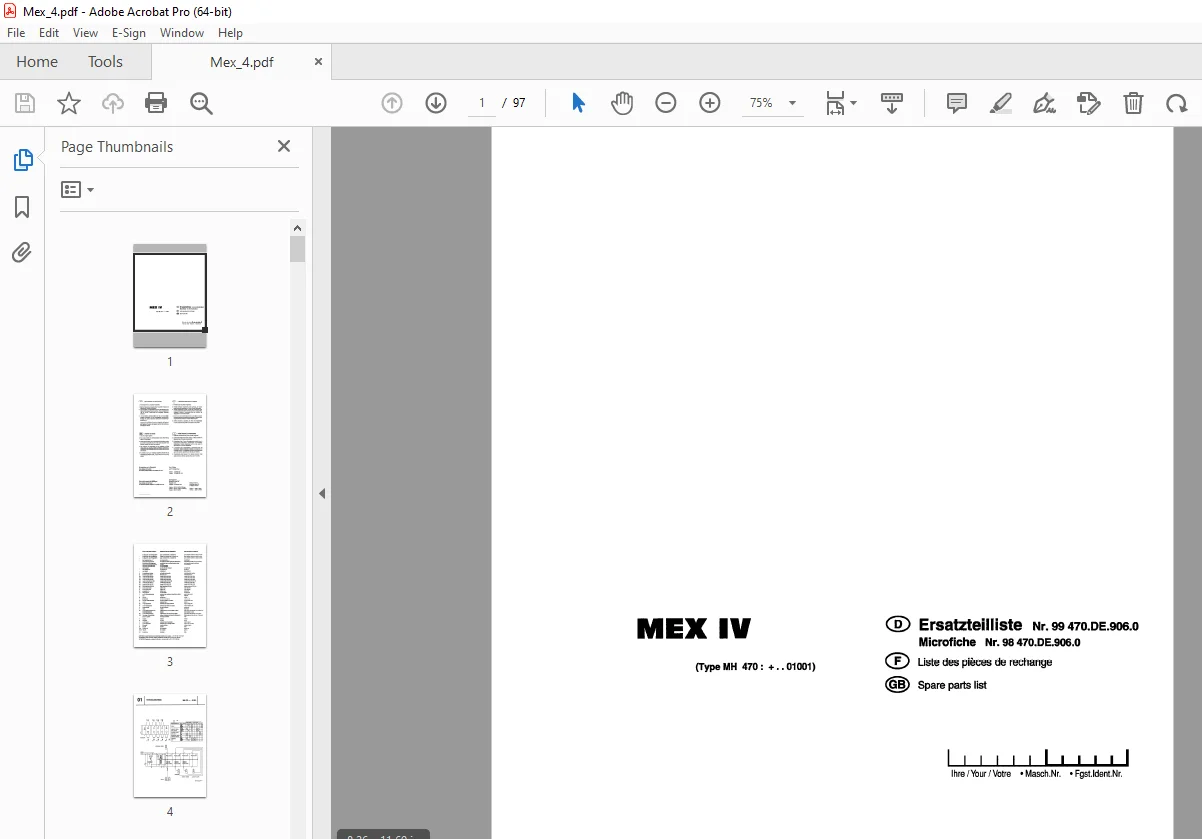Click the scrolling mode keyboard icon

tap(892, 103)
